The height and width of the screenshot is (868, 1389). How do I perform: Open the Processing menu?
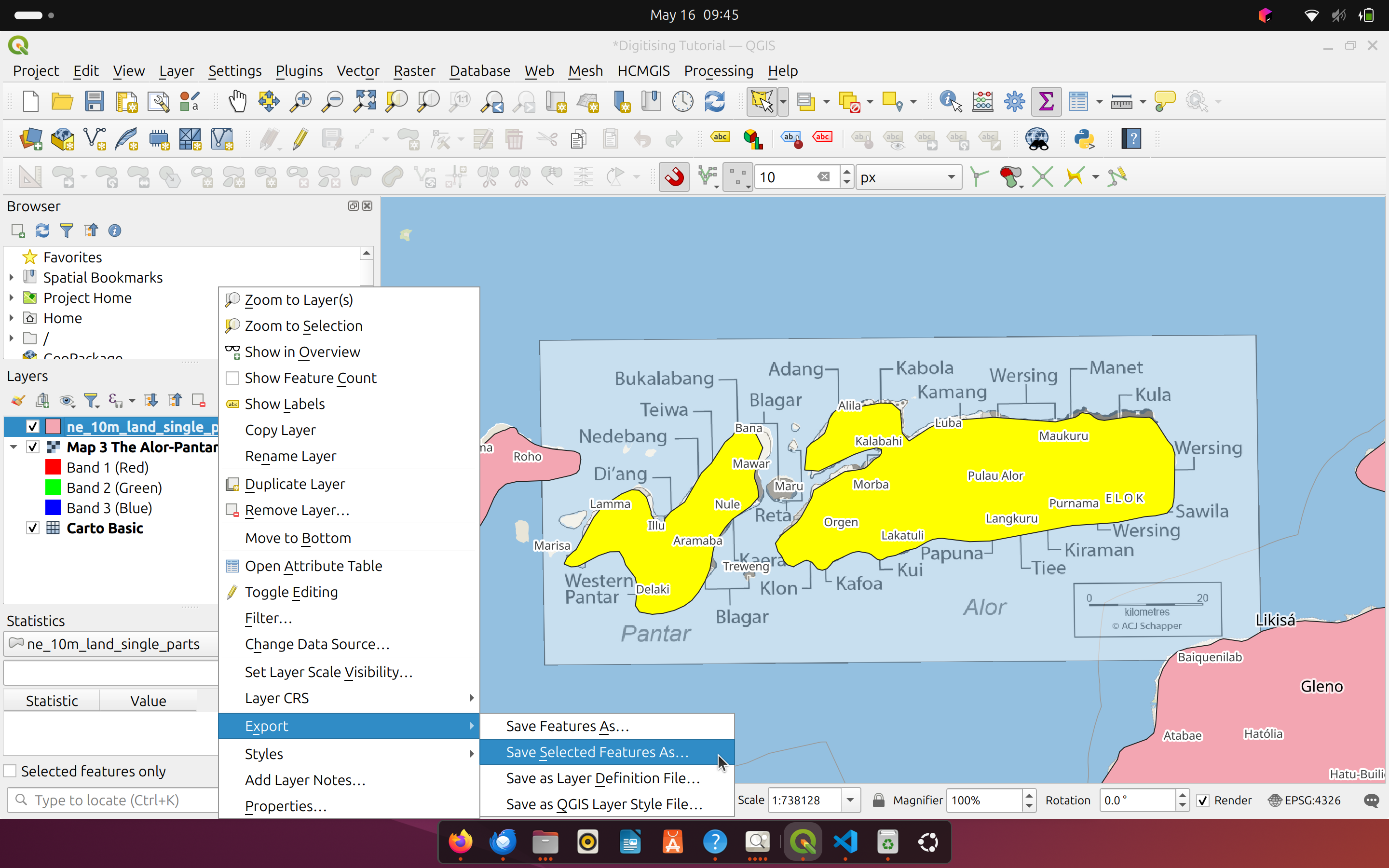[x=718, y=70]
